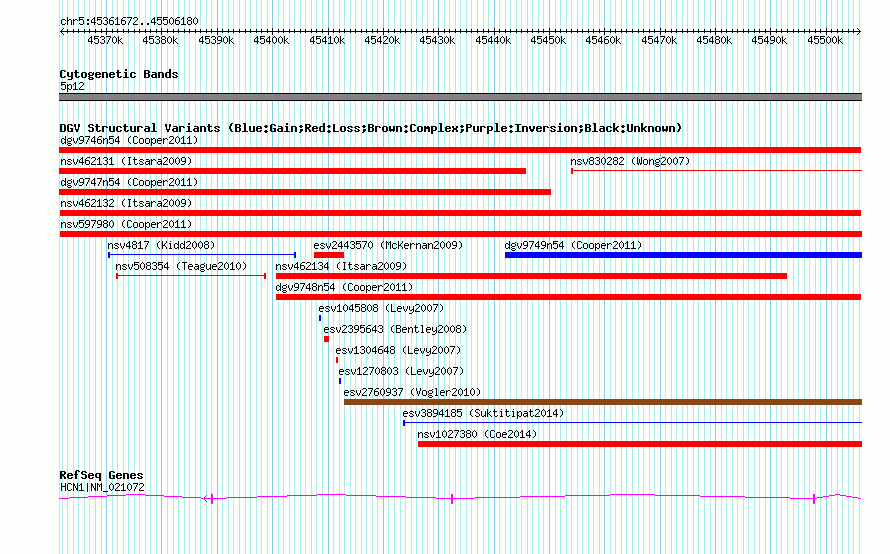Open the nsv1027380 (Coe2014) label
This screenshot has height=554, width=890.
[x=477, y=434]
